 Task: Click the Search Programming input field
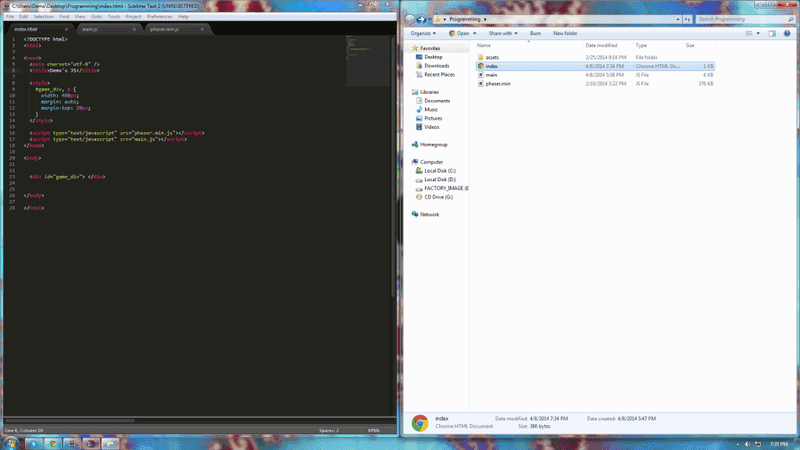click(x=740, y=19)
